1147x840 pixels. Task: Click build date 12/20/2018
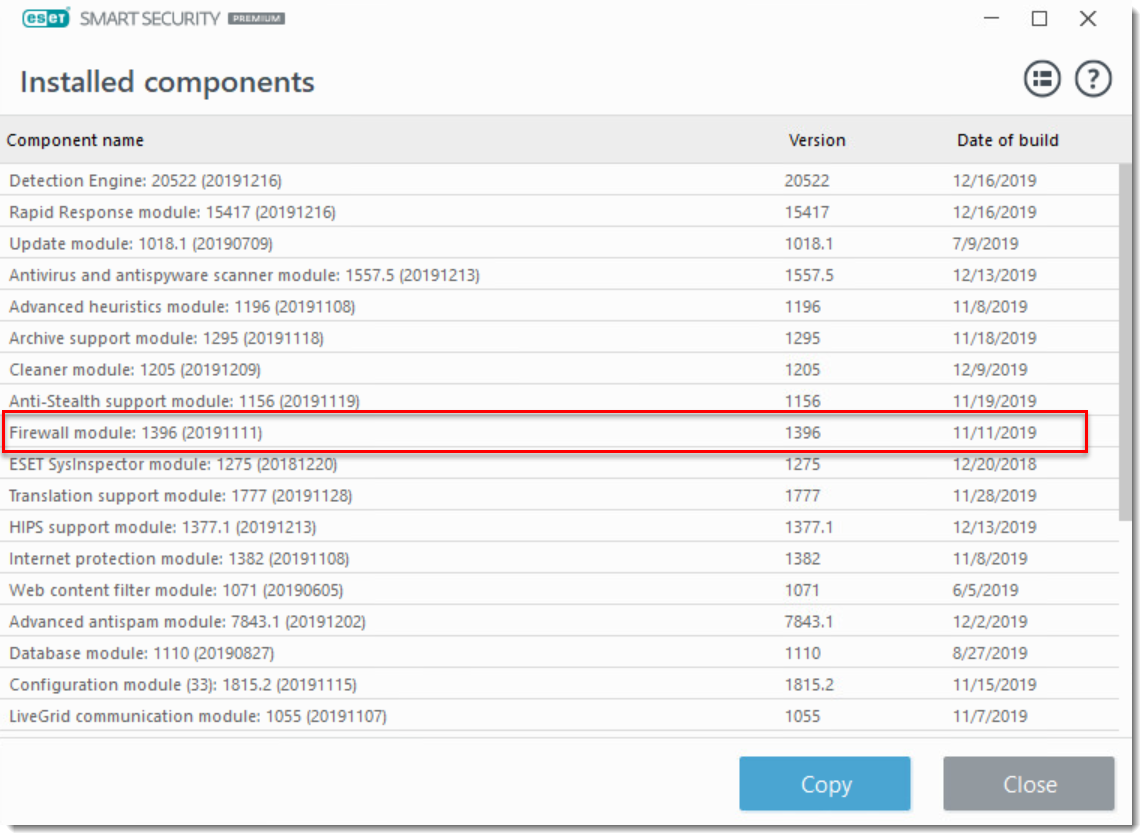[x=994, y=463]
